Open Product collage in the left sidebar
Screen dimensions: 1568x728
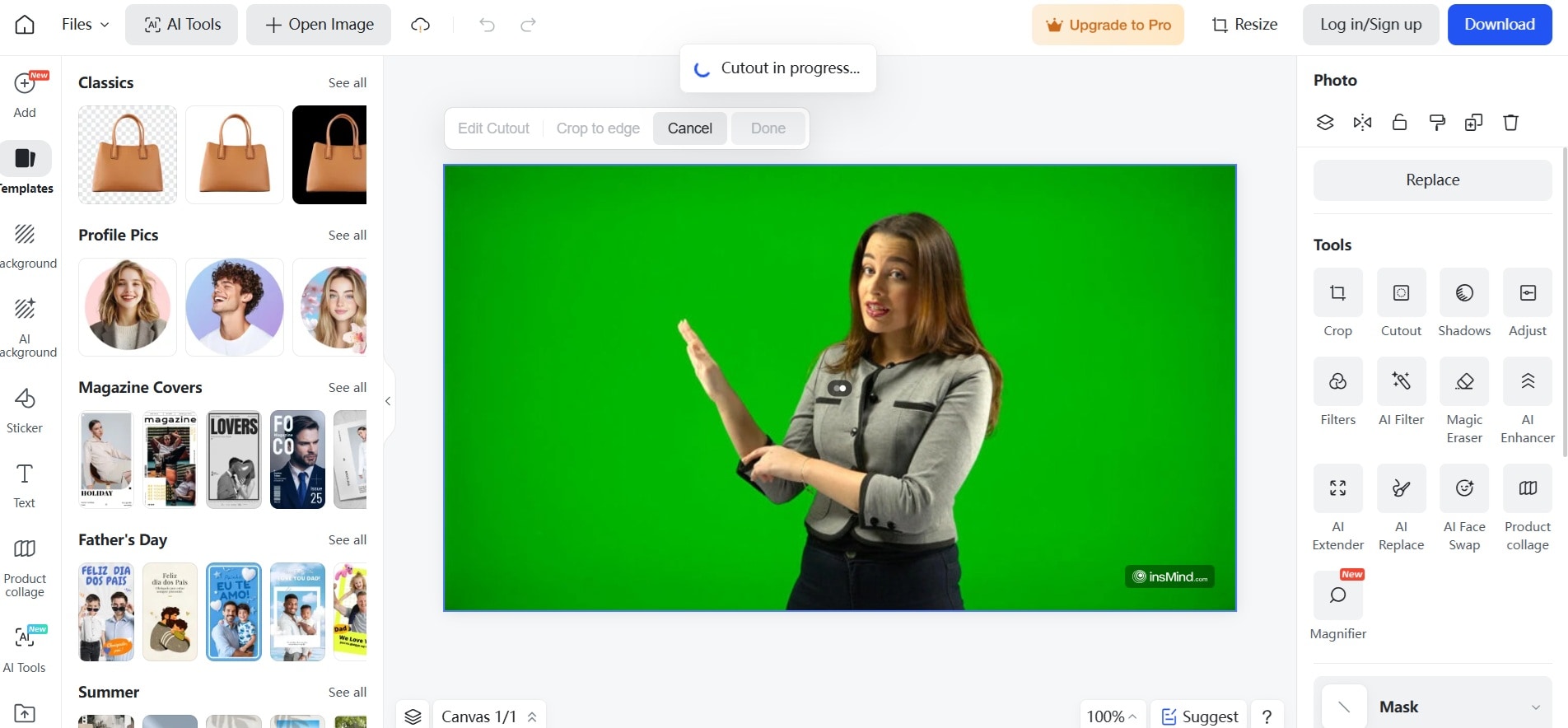coord(25,568)
